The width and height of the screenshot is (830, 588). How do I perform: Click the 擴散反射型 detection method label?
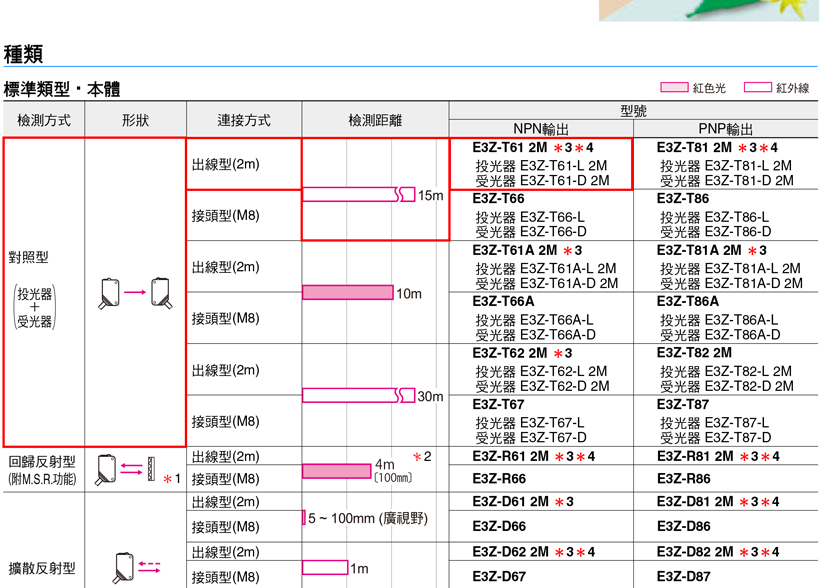click(x=42, y=568)
